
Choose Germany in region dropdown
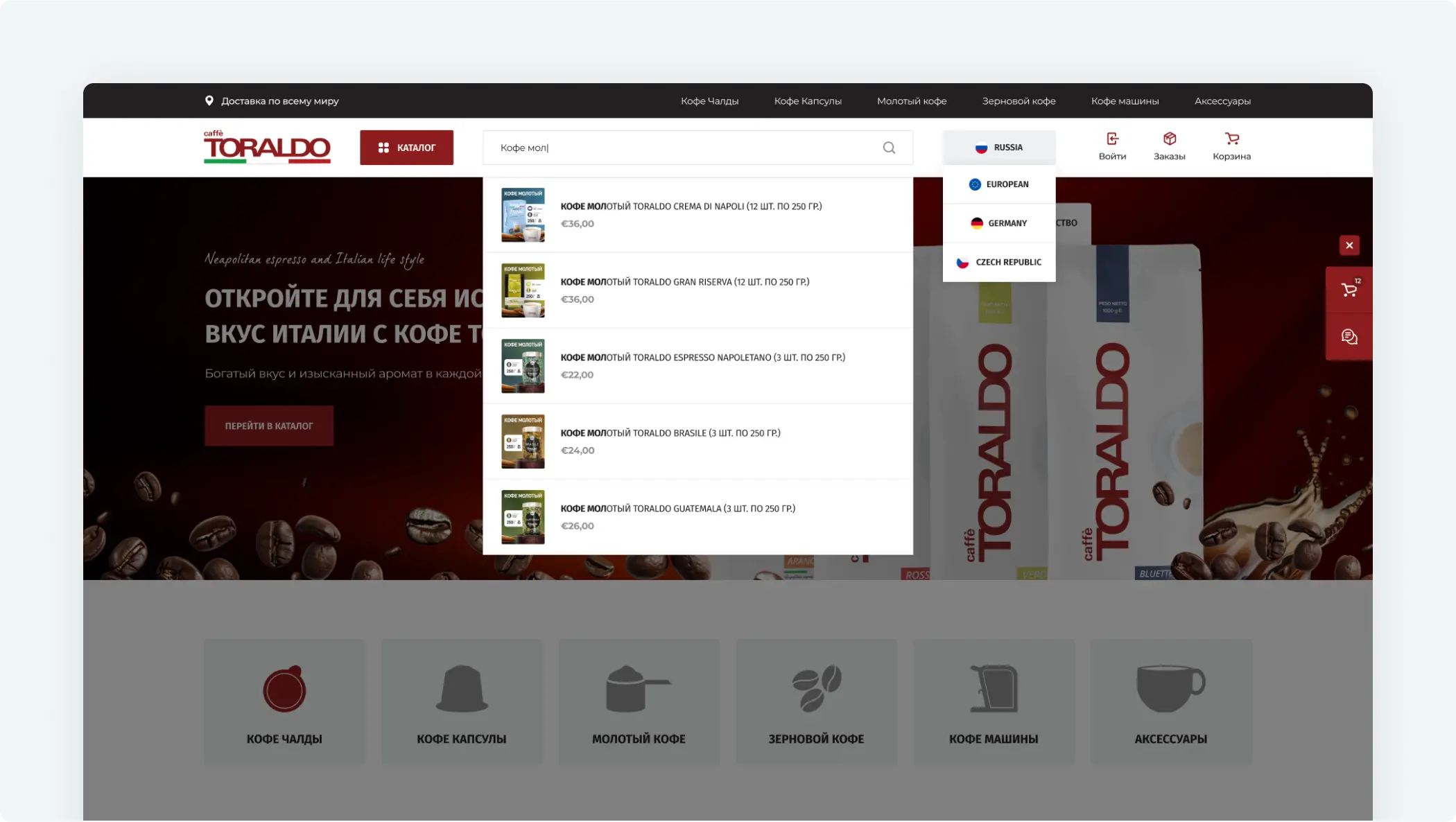(998, 223)
